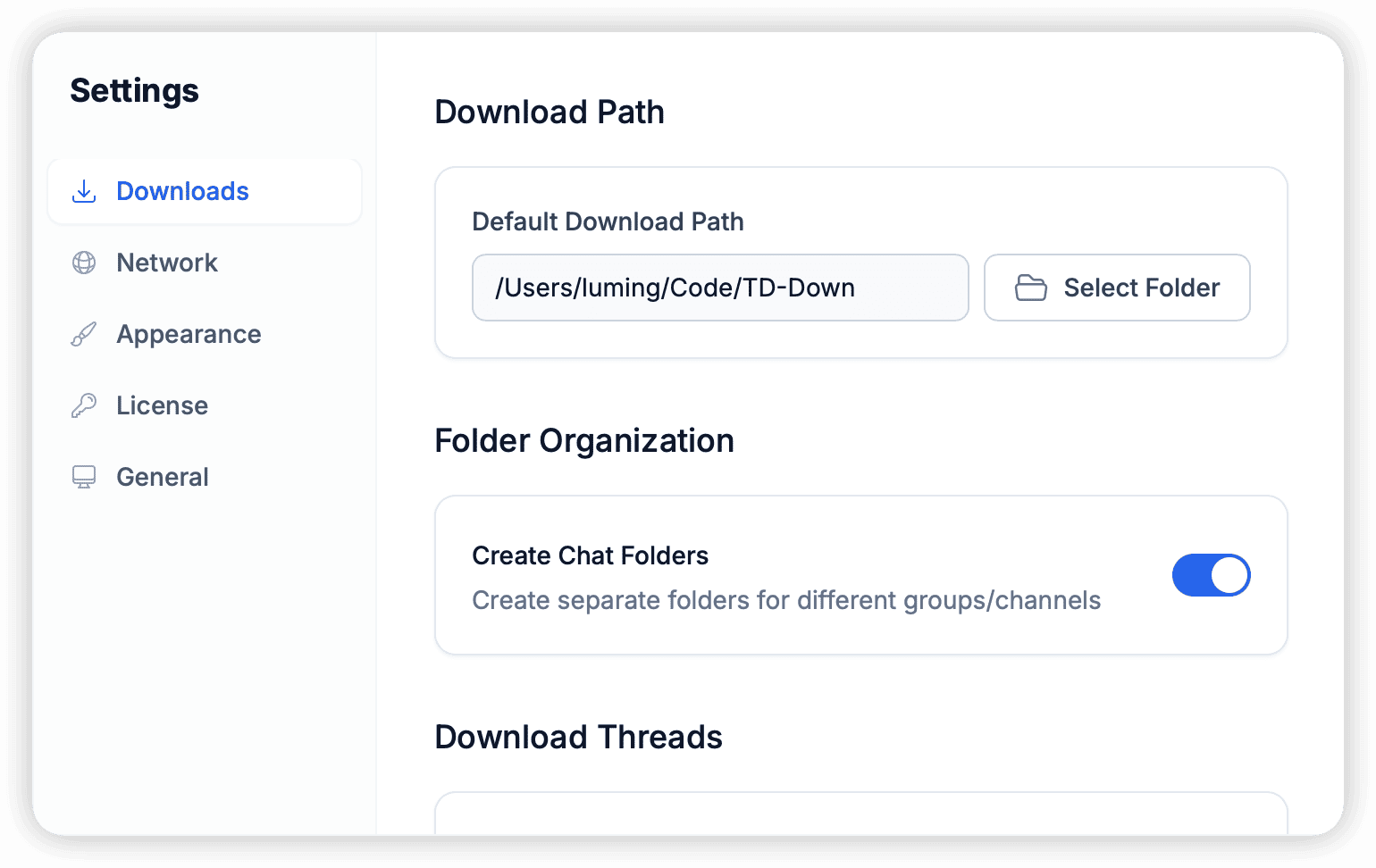Turn off separate folders for groups/channels
This screenshot has width=1376, height=868.
click(x=1212, y=575)
